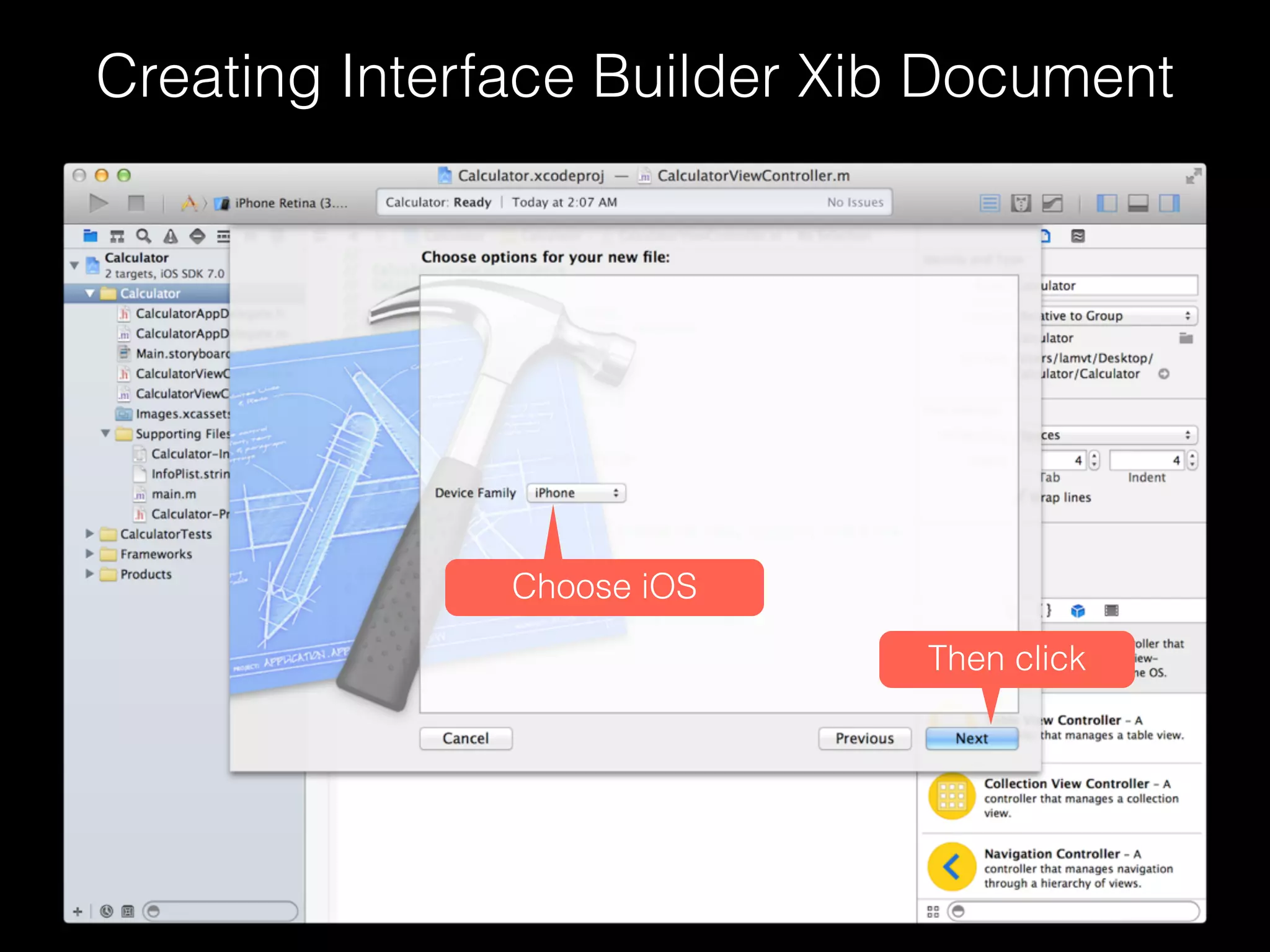Show the Assistant editor
The image size is (1270, 952).
click(1021, 203)
